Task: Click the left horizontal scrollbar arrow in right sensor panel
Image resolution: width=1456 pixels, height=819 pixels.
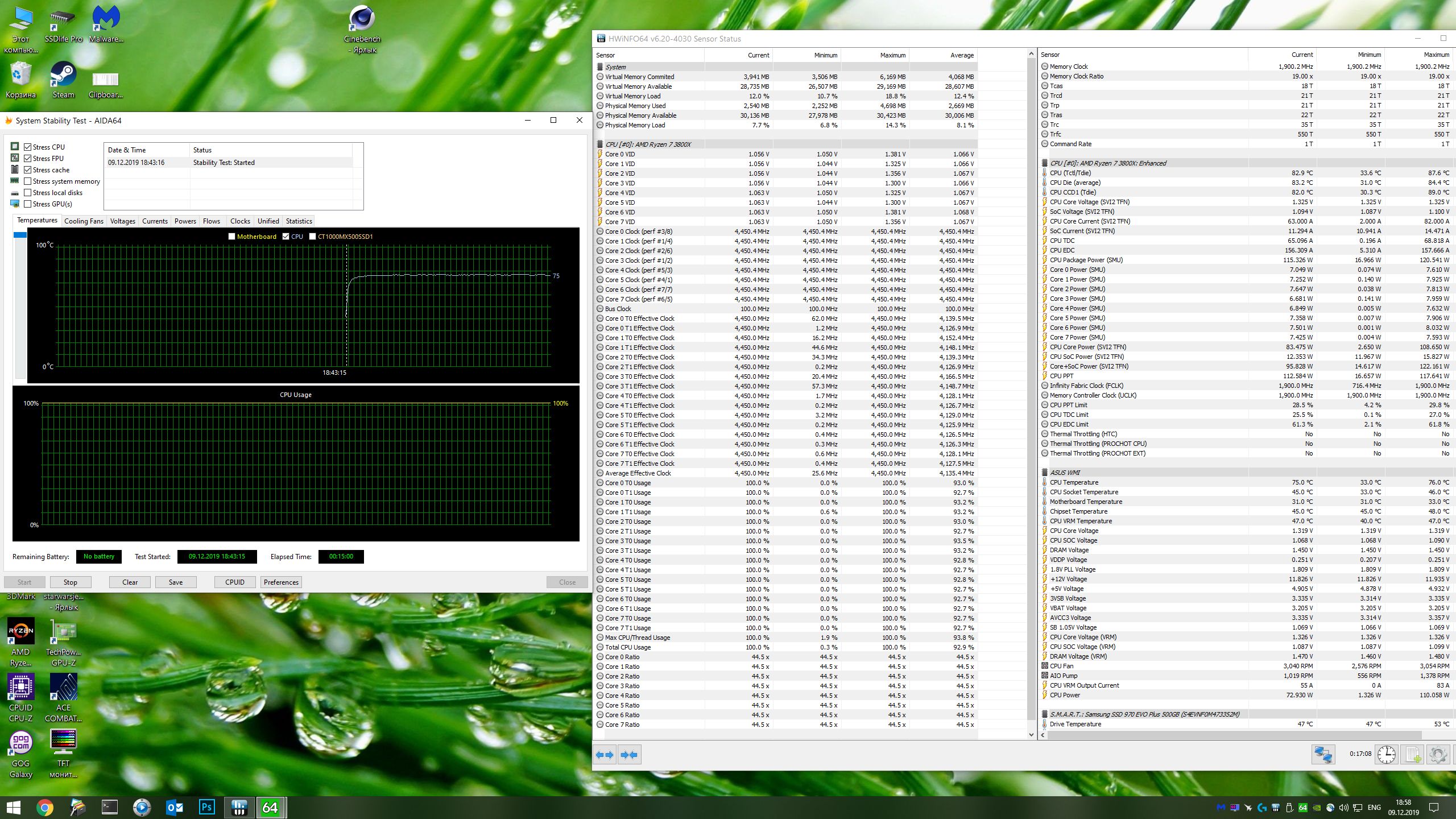Action: point(1043,735)
